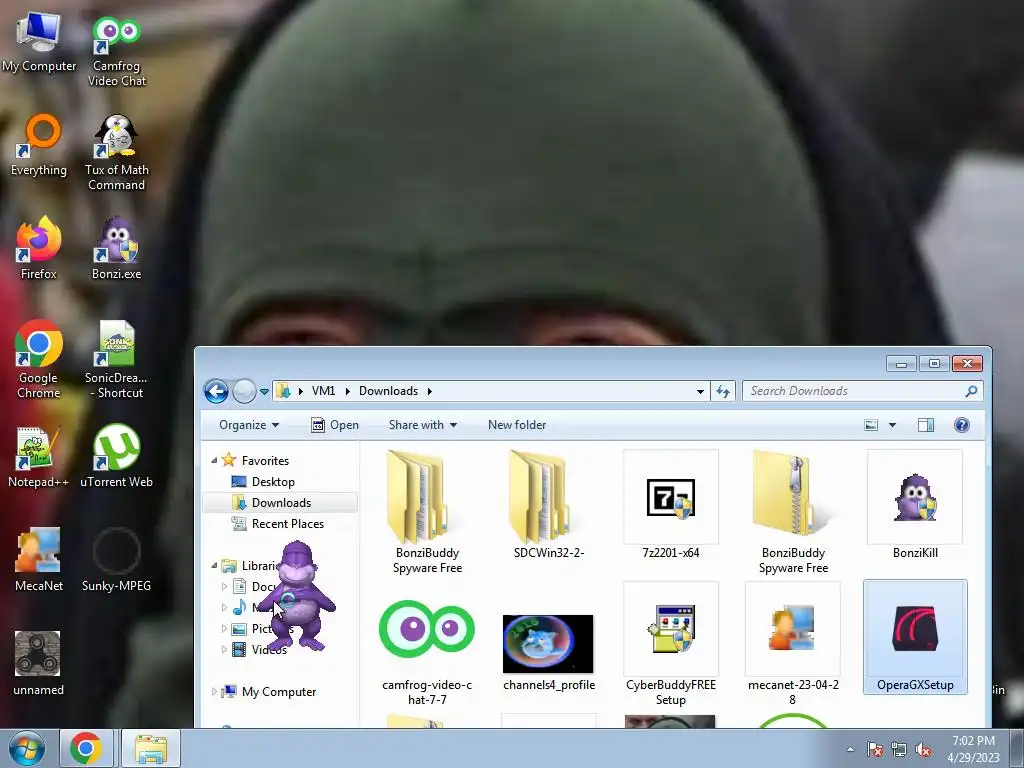
Task: Launch Camfrog Video Chat shortcut
Action: (116, 51)
